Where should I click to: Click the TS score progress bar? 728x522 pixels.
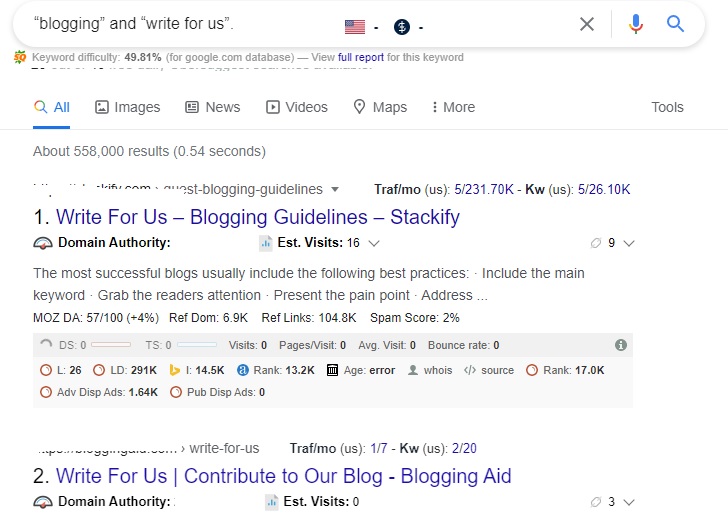pyautogui.click(x=197, y=345)
